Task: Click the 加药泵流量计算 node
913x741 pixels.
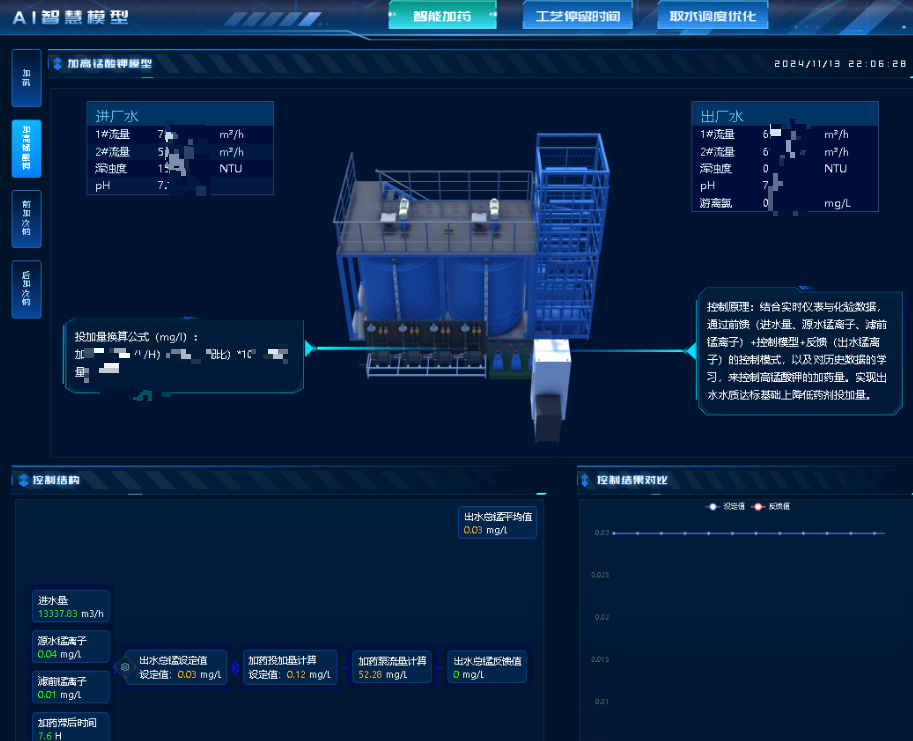Action: (x=392, y=667)
